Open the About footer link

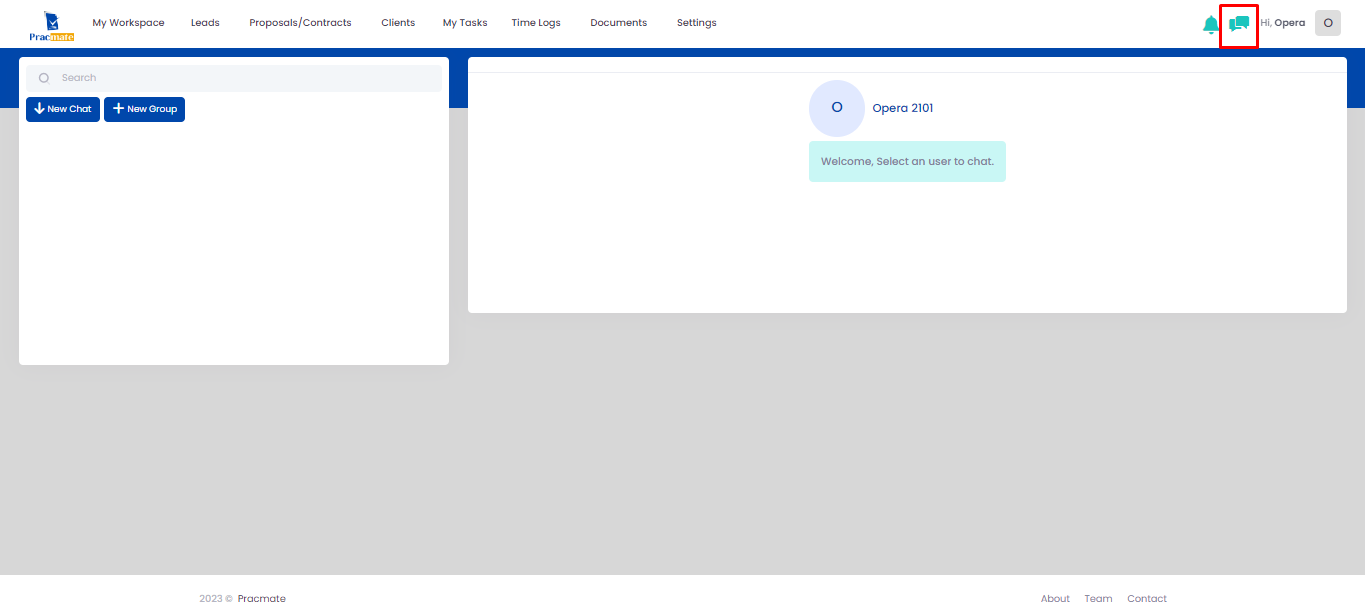coord(1055,599)
